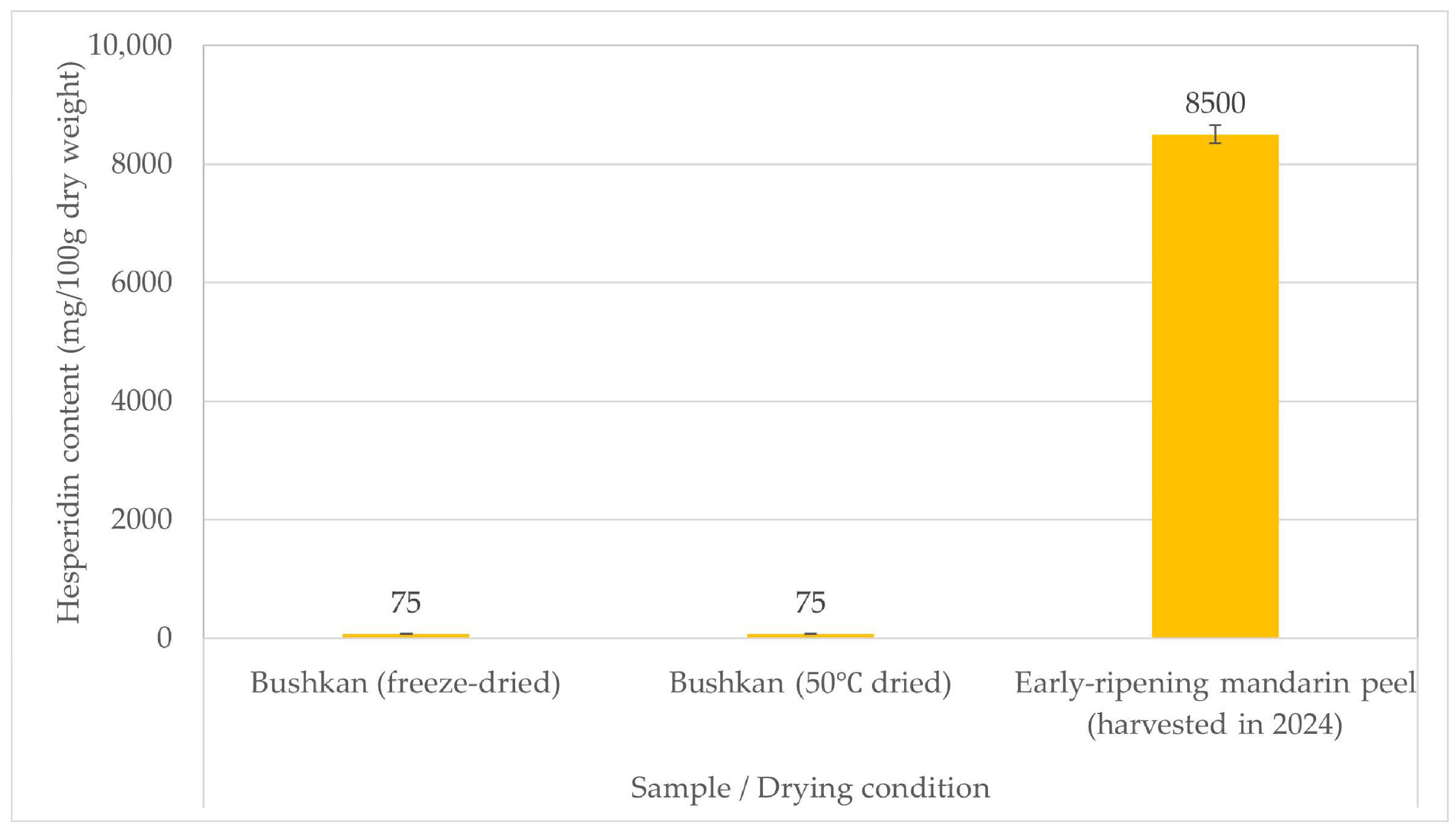Select the horizontal gridline at 4000

pyautogui.click(x=663, y=401)
